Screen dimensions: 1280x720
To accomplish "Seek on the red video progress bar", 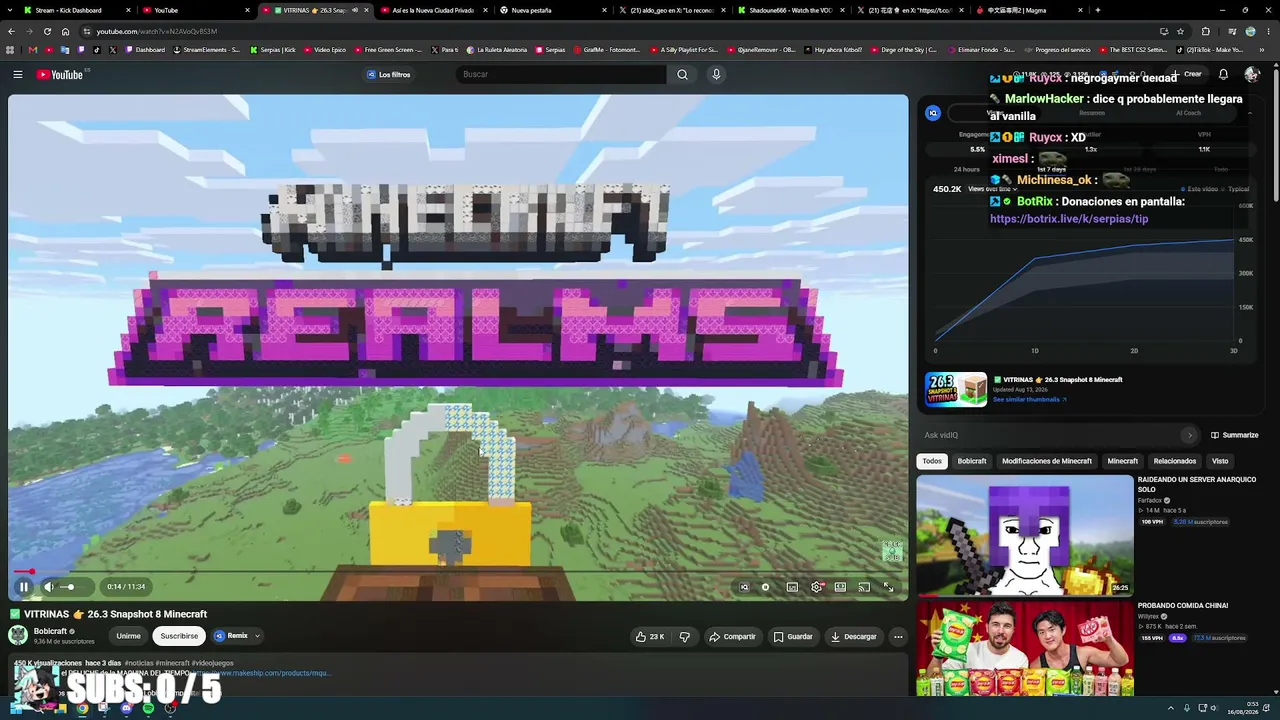I will click(x=458, y=572).
